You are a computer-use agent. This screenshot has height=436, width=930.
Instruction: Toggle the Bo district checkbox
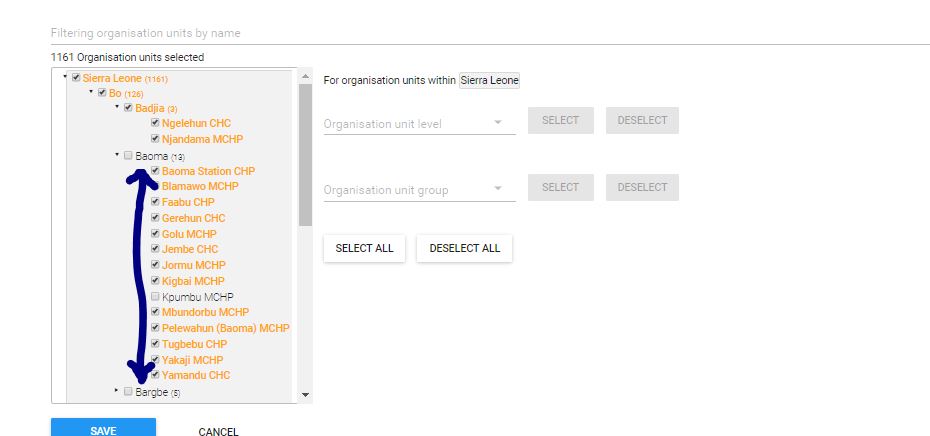click(102, 93)
